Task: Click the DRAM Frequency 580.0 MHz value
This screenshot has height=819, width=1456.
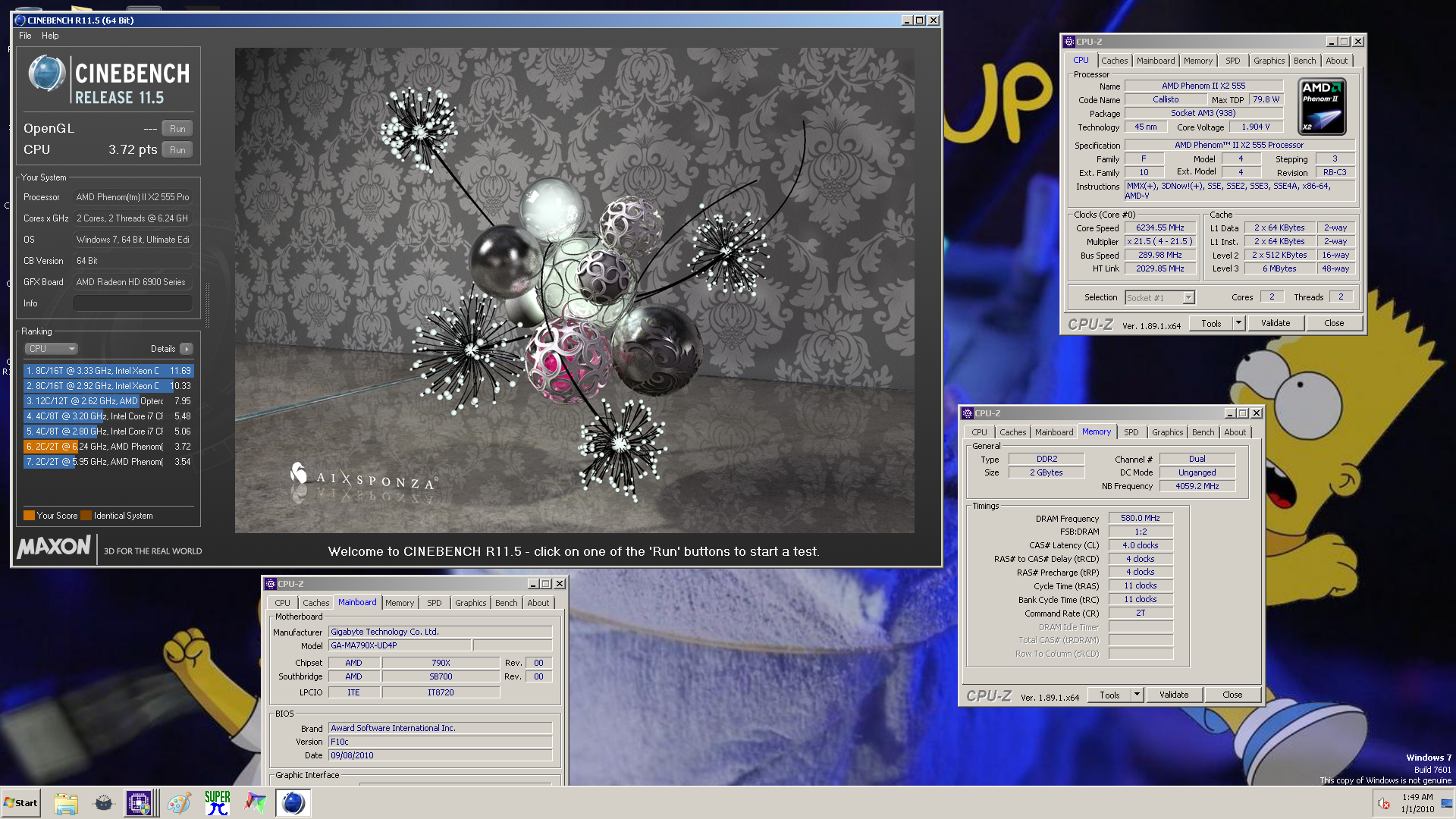Action: click(1141, 519)
